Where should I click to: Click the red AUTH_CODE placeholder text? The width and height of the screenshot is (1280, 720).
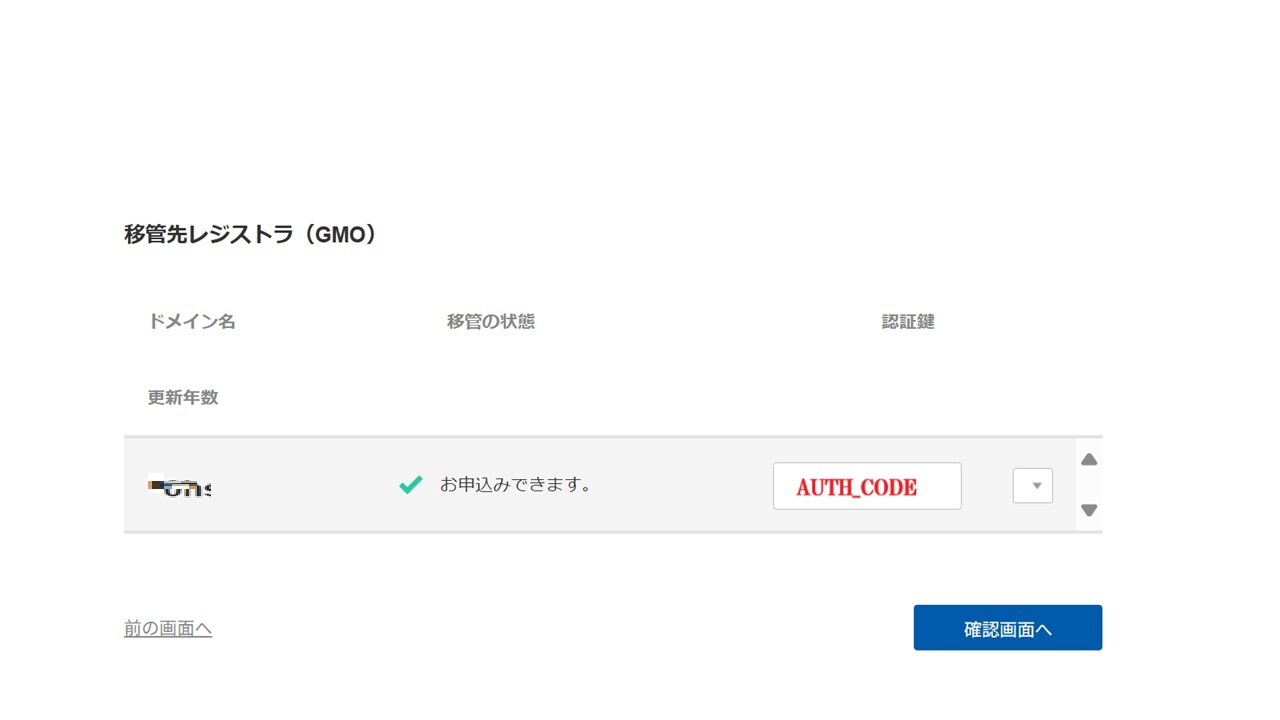coord(857,487)
